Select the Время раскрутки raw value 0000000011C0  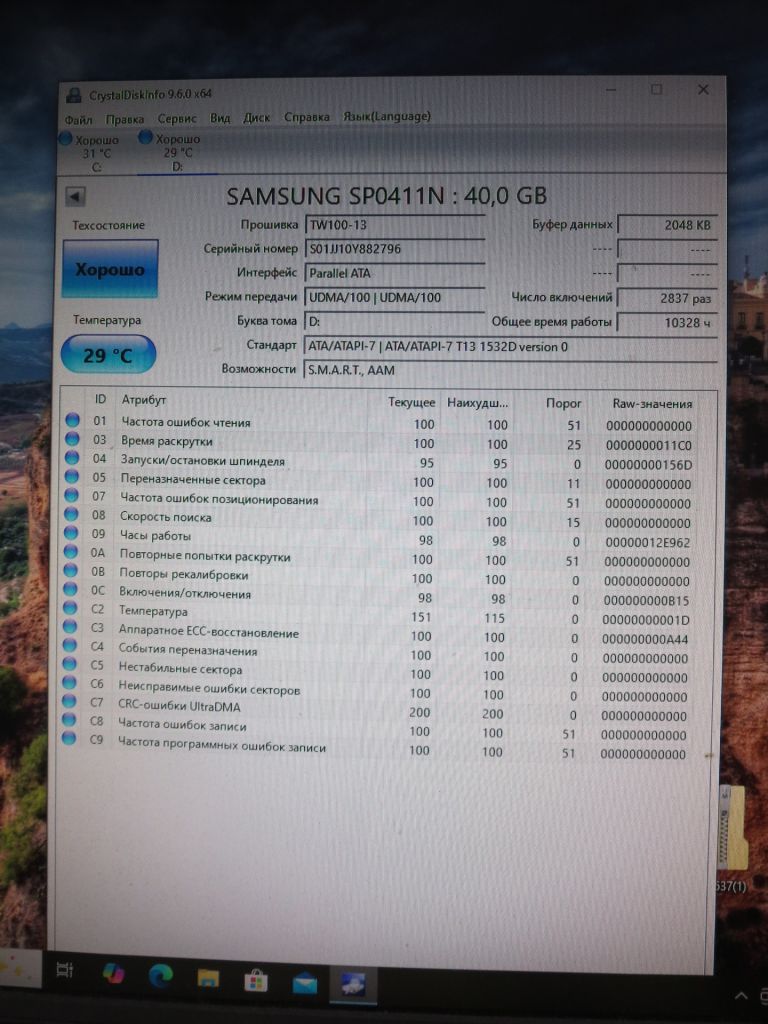coord(648,445)
